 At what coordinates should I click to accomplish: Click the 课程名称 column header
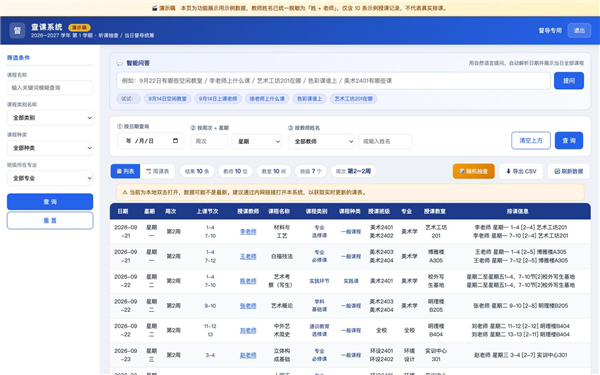pos(279,211)
